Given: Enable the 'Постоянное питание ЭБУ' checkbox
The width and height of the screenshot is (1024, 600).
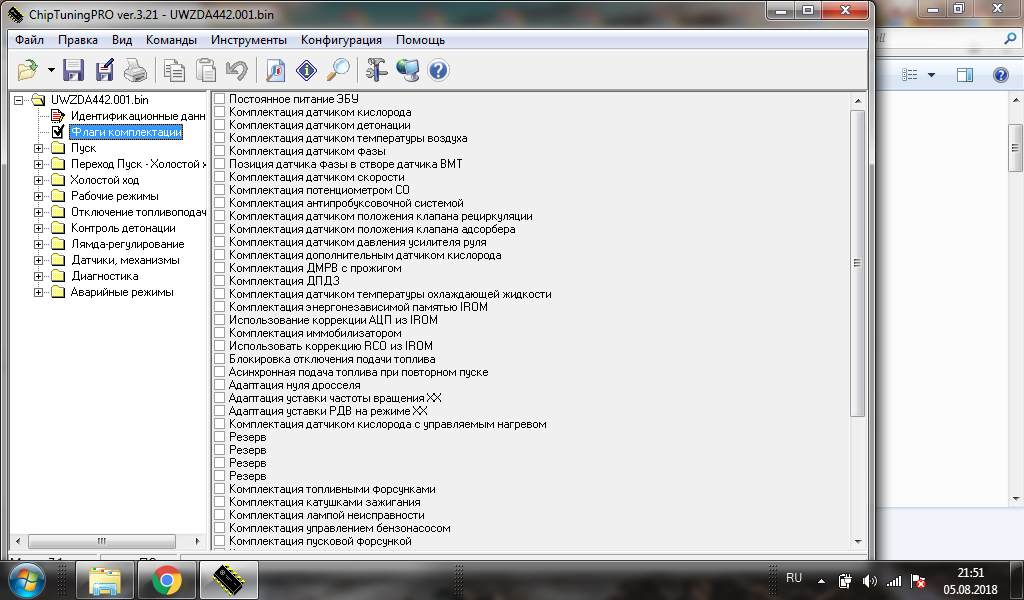Looking at the screenshot, I should [220, 99].
